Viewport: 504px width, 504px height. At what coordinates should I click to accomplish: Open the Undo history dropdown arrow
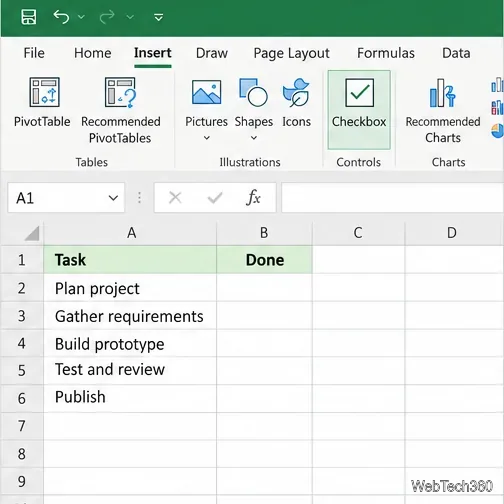(81, 17)
